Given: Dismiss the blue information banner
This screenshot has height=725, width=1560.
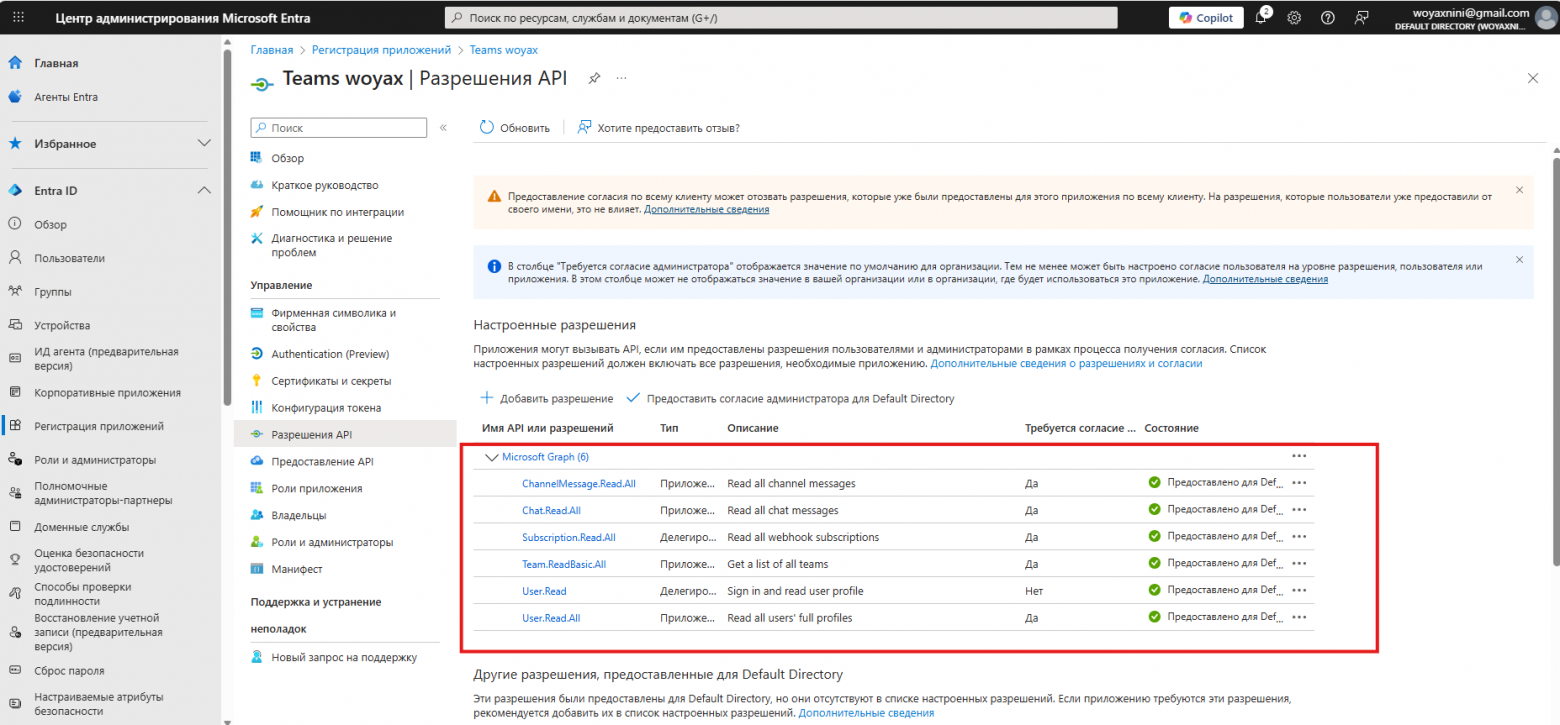Looking at the screenshot, I should click(x=1519, y=259).
